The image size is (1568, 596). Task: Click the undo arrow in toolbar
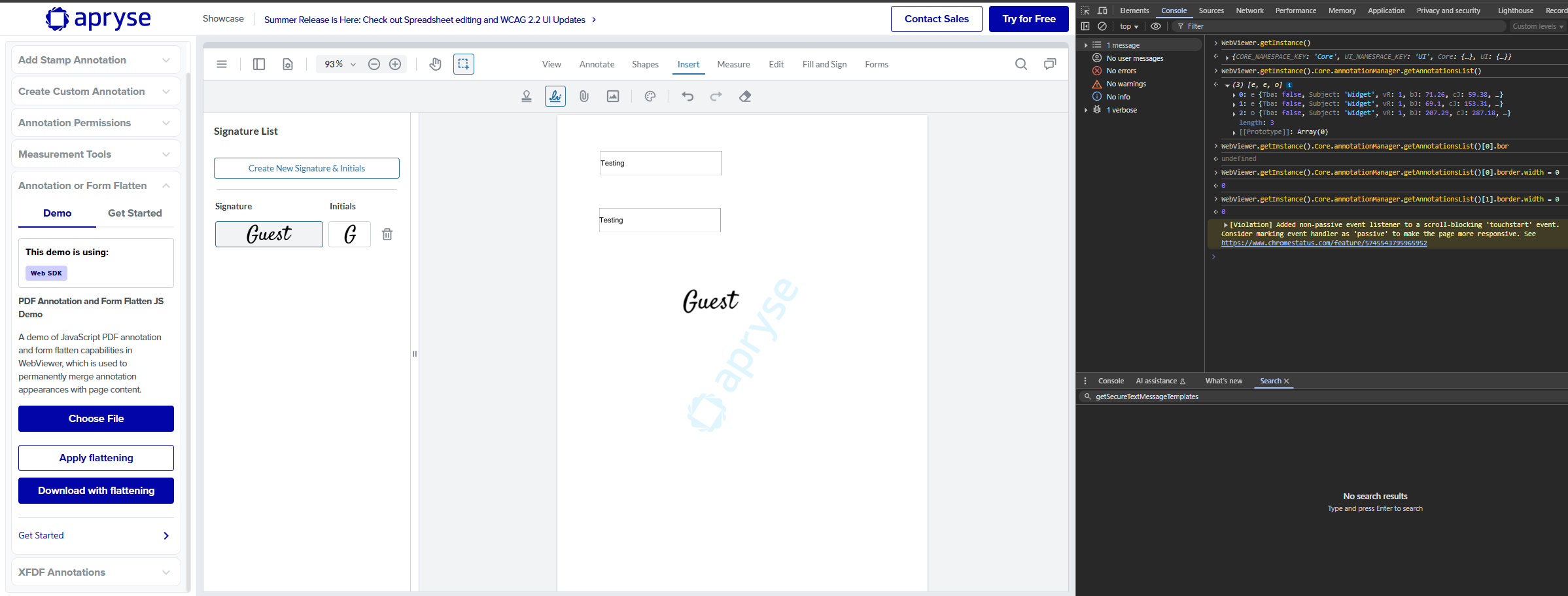coord(688,97)
